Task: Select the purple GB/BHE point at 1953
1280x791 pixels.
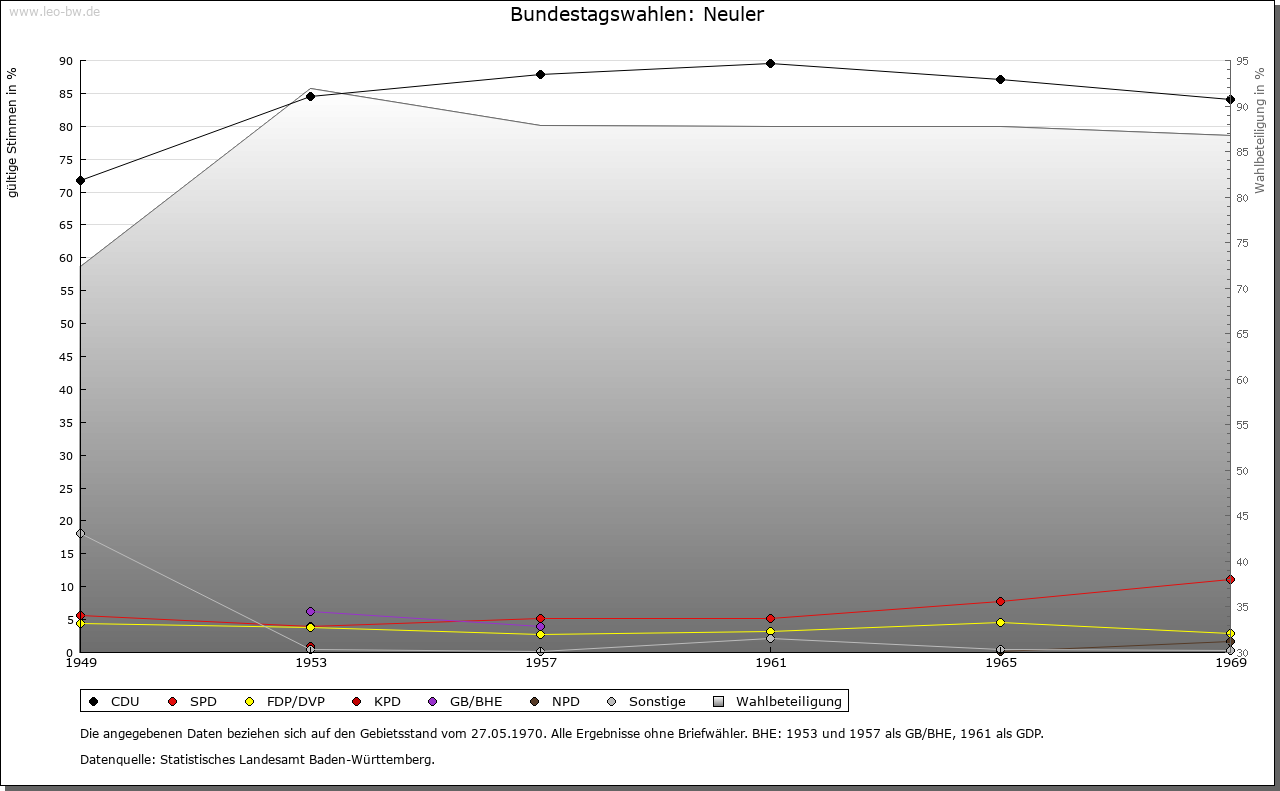Action: pyautogui.click(x=310, y=612)
